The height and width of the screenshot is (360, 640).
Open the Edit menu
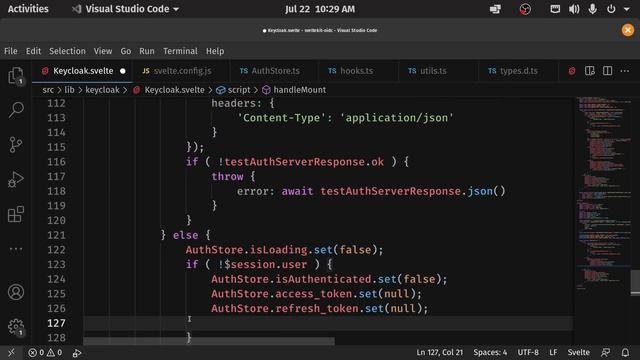tap(33, 51)
